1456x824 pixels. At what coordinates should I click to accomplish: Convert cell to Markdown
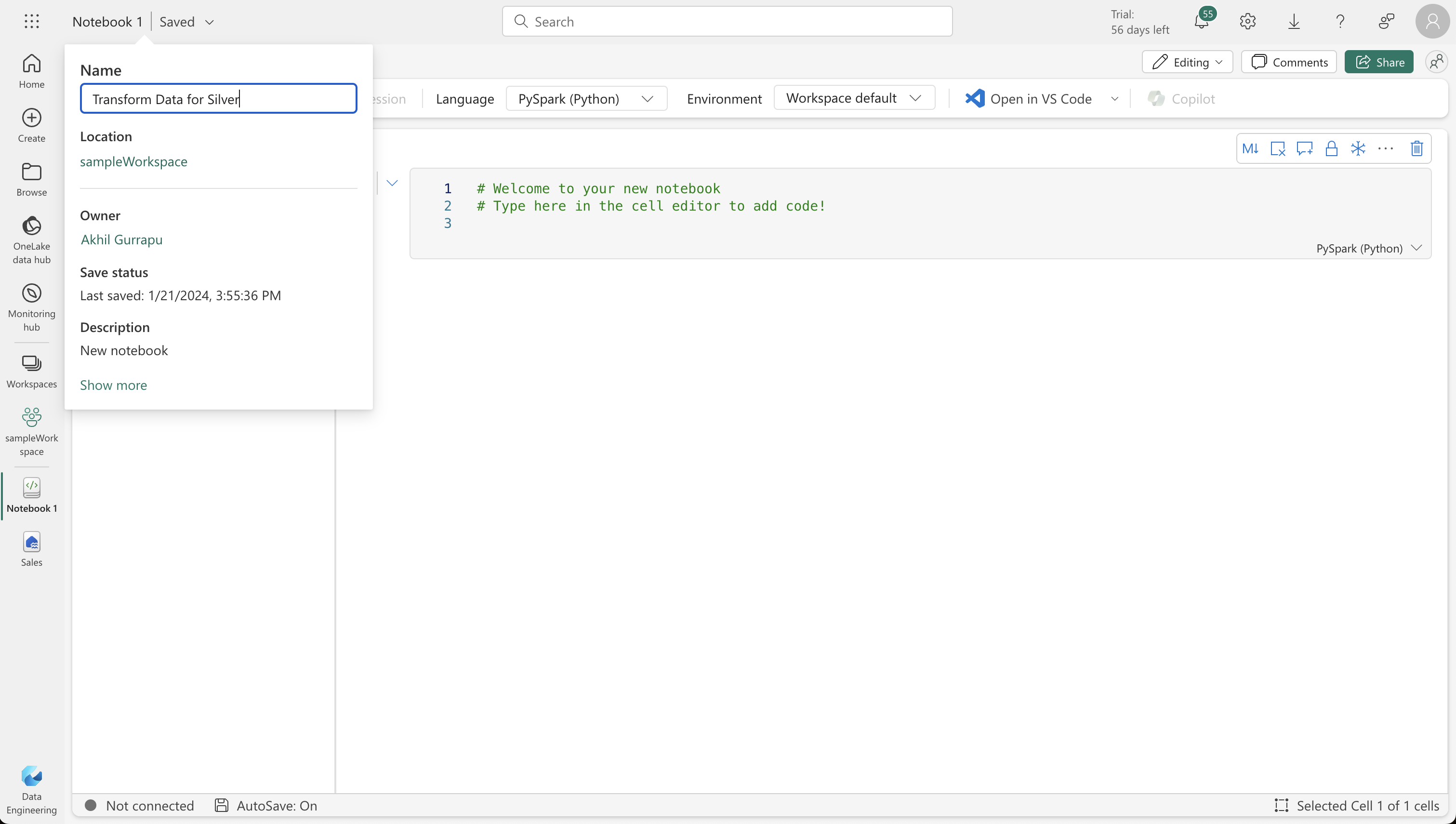tap(1250, 148)
